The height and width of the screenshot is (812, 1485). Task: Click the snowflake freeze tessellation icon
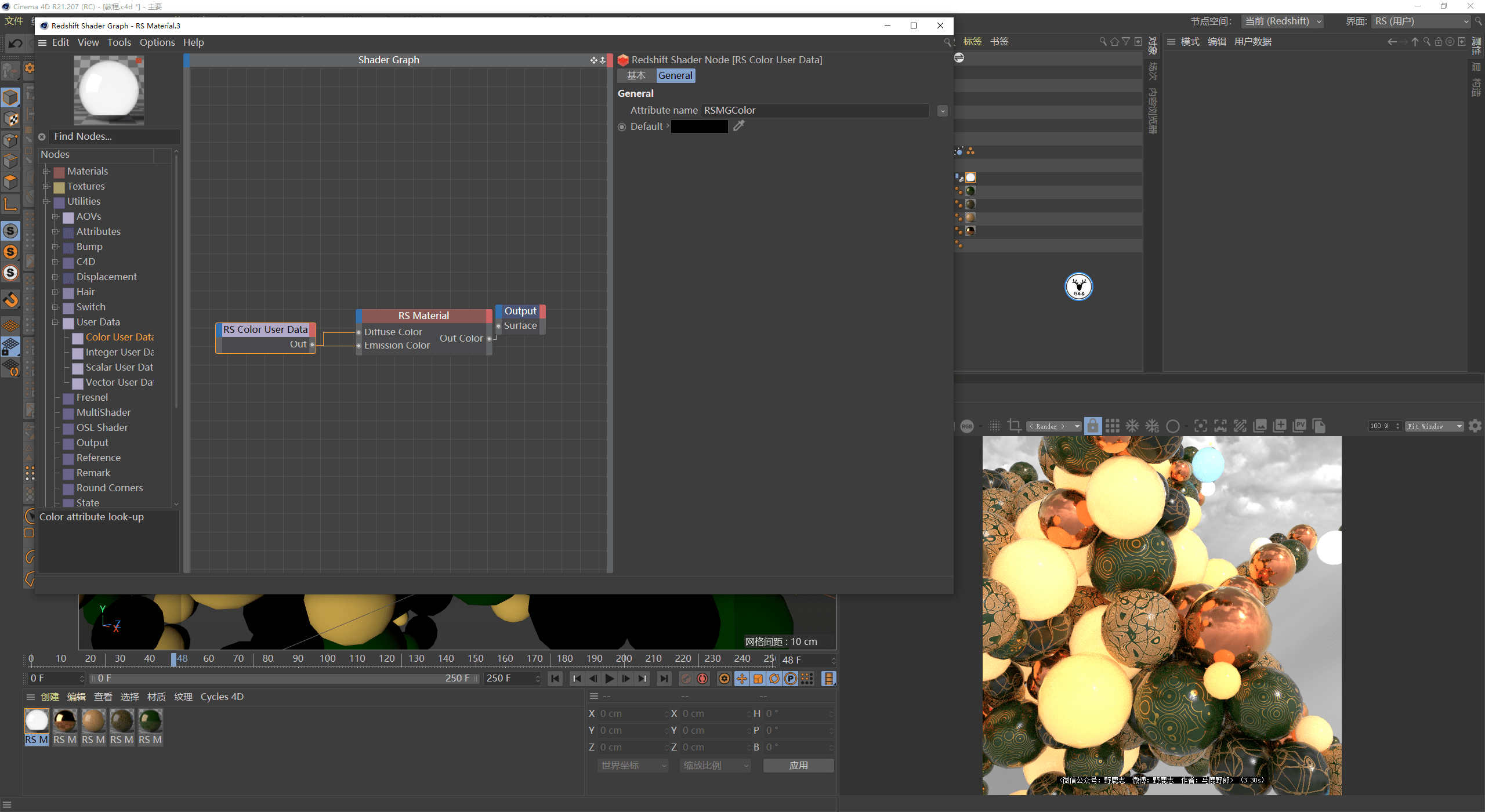(1132, 426)
